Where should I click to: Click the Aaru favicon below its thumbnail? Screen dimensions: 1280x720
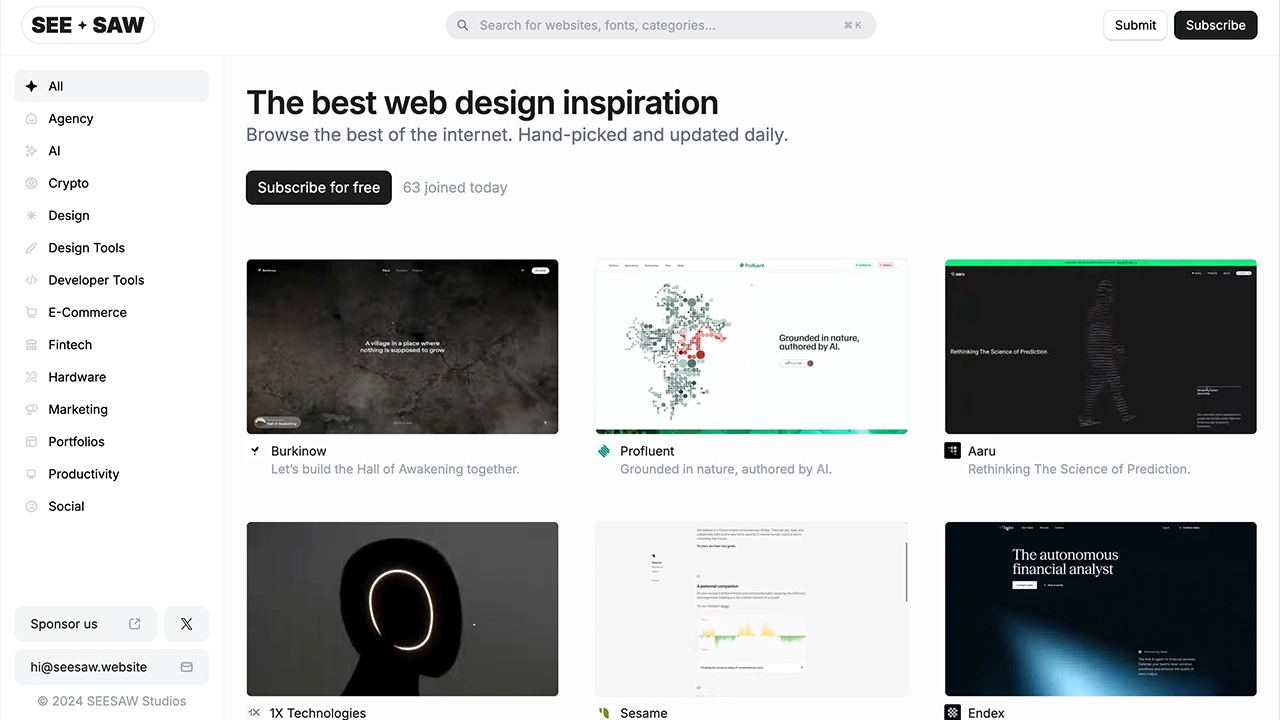click(952, 451)
